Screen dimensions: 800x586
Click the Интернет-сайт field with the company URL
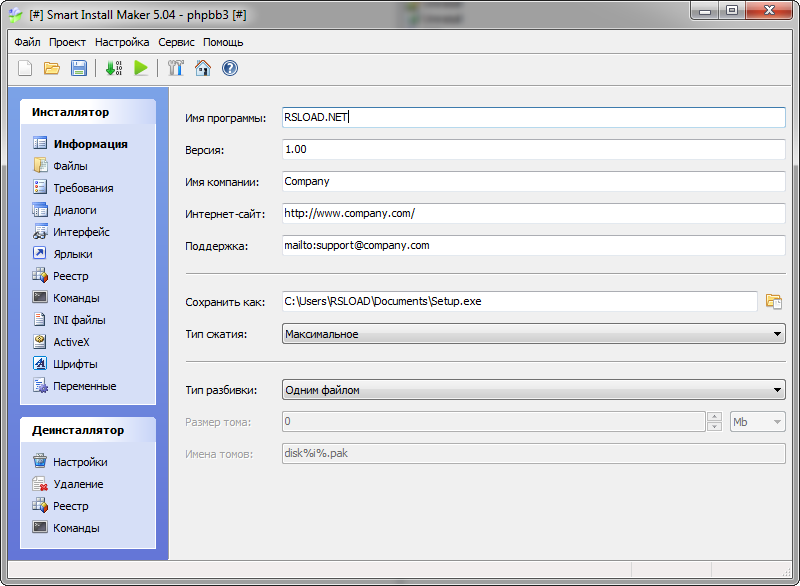[x=533, y=213]
